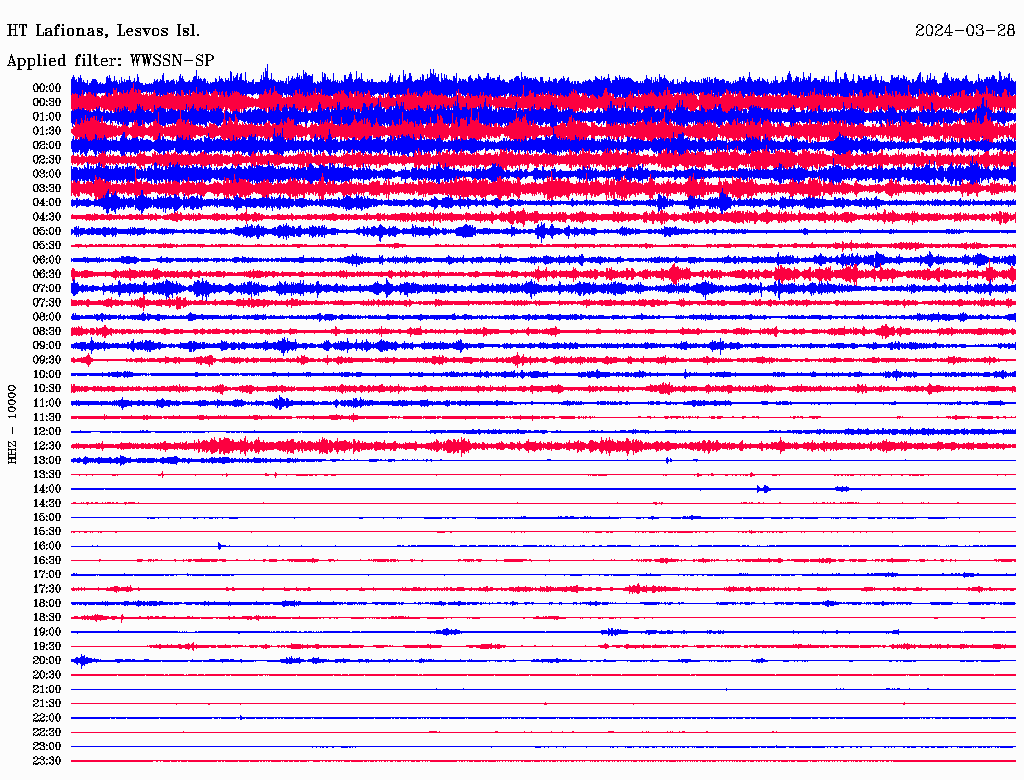Select the 20:30 time row label
This screenshot has width=1024, height=780.
[47, 675]
